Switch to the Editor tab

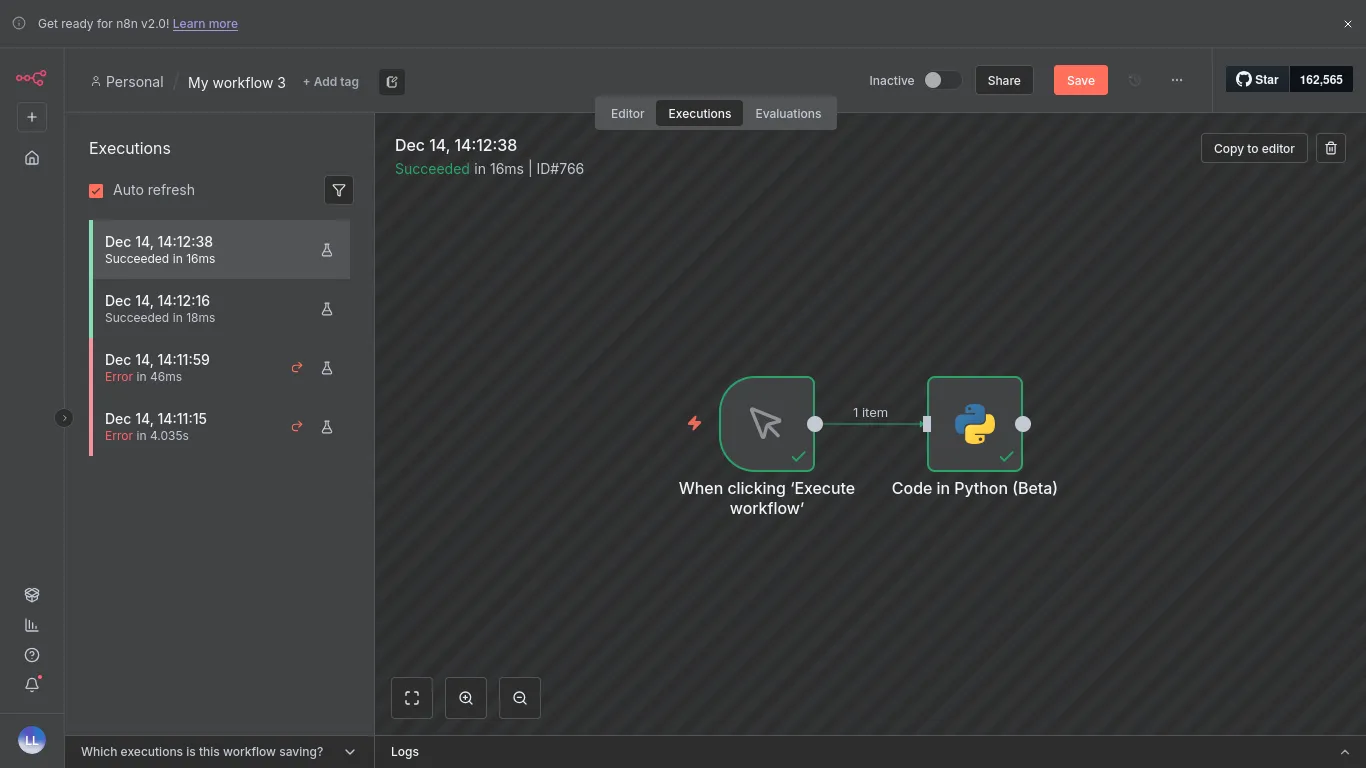pos(627,113)
